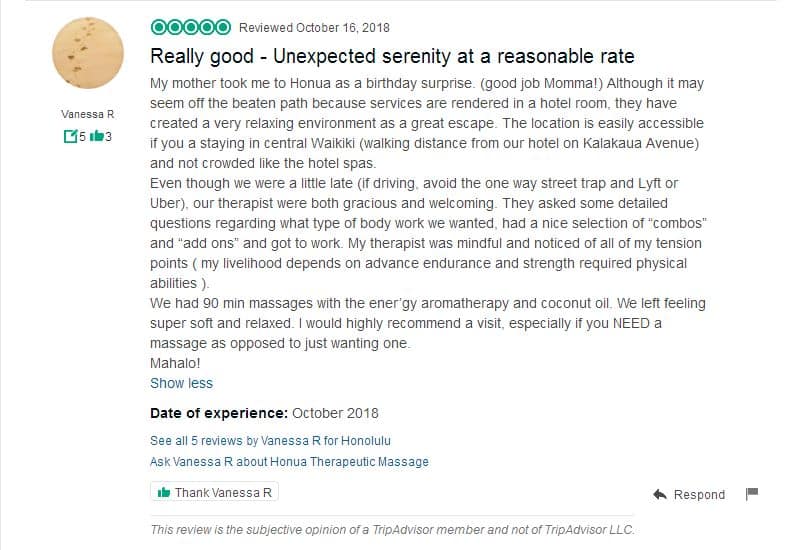The width and height of the screenshot is (801, 550).
Task: Open the review title 'Really good - Unexpected serenity'
Action: (x=392, y=56)
